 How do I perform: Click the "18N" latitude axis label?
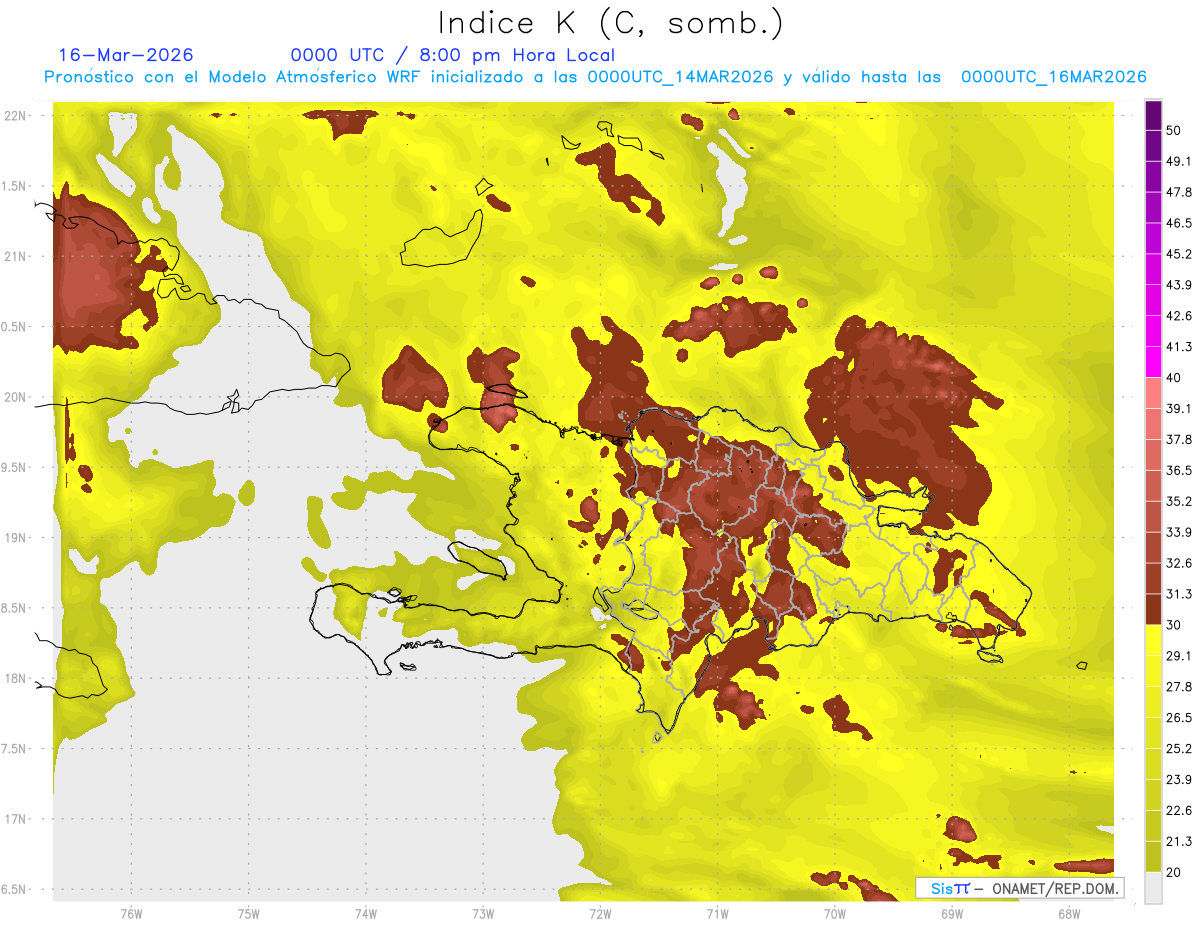point(14,679)
